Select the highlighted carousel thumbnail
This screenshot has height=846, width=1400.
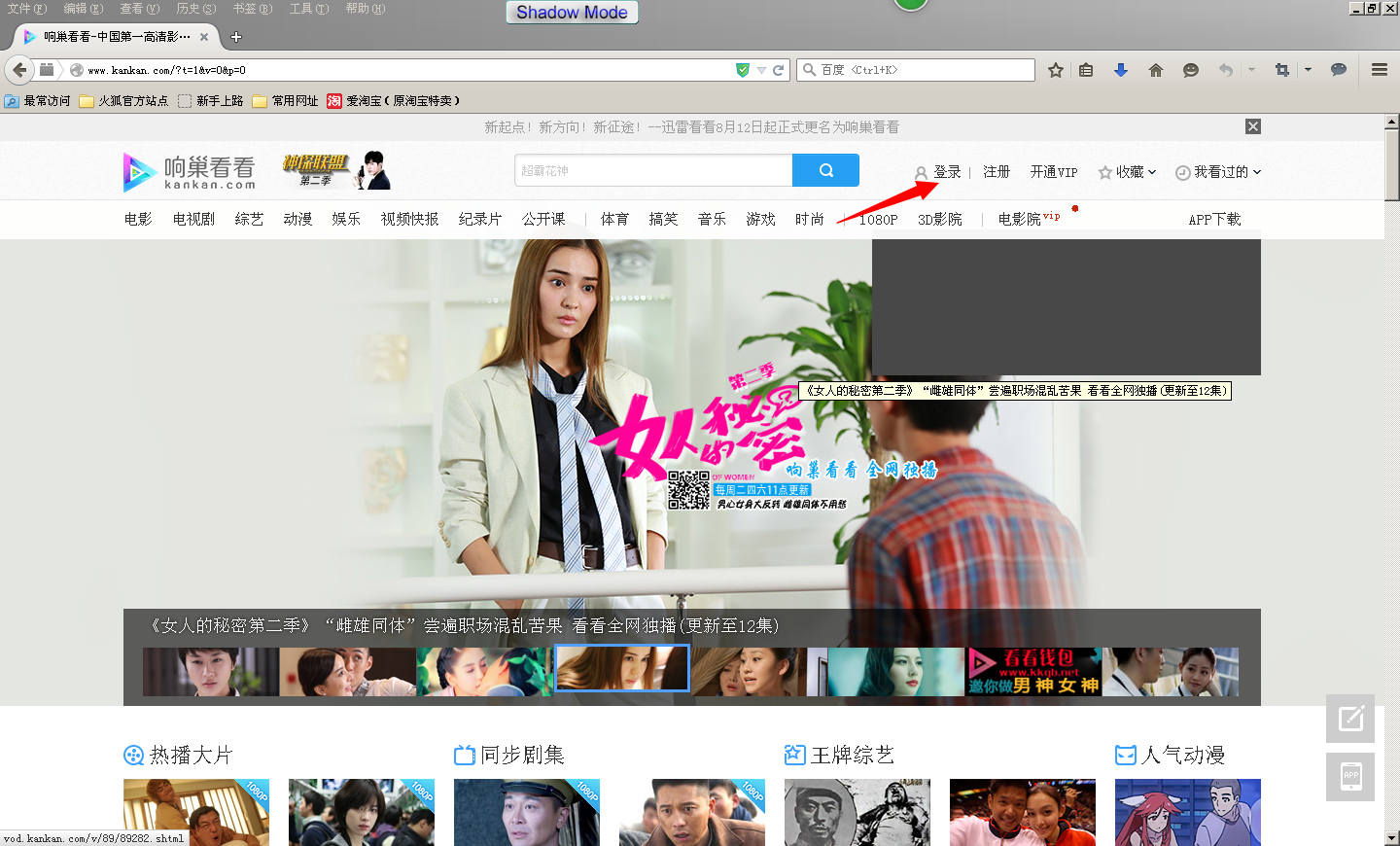click(621, 668)
